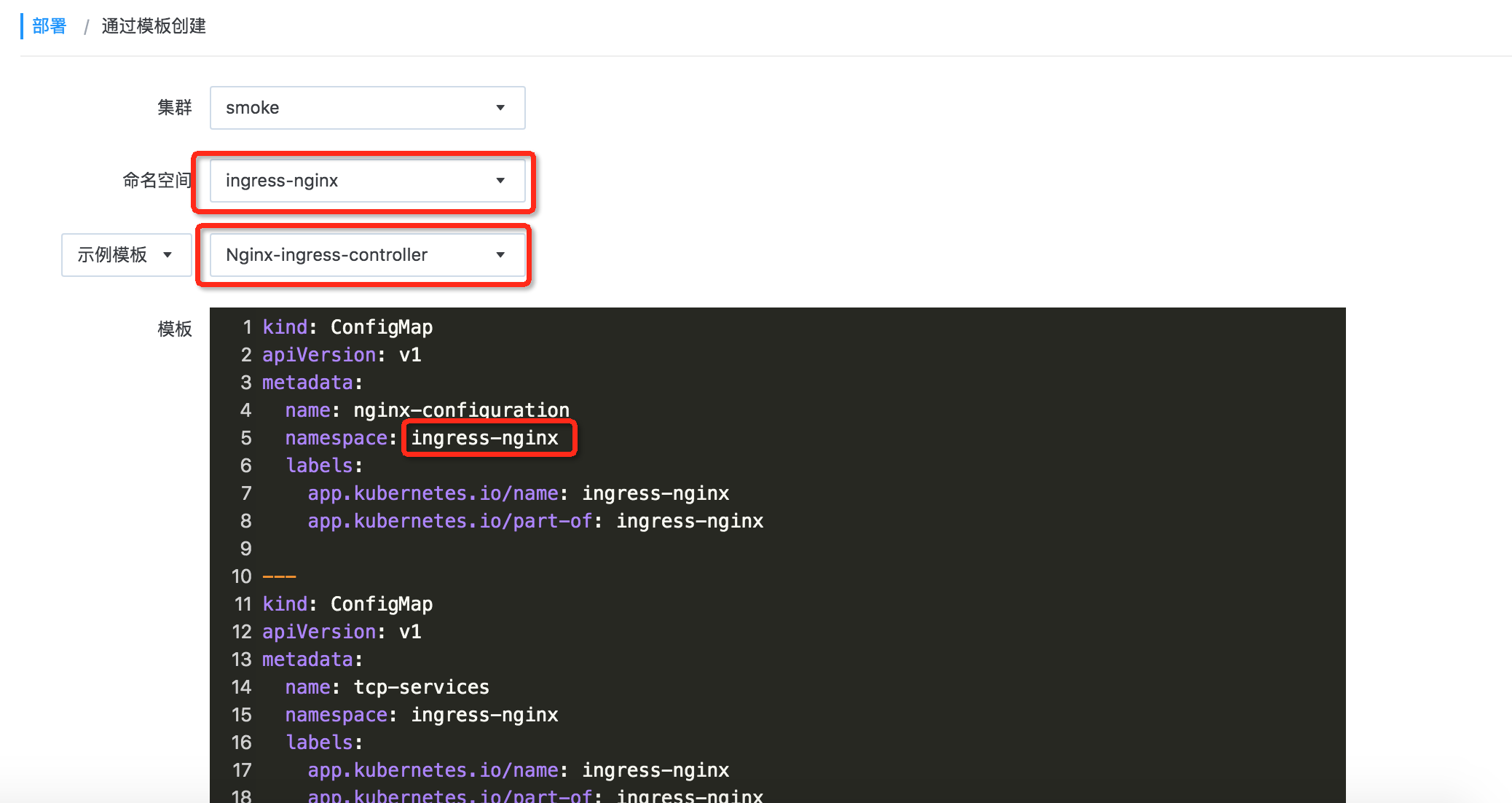Click line number 10 in the gutter

pyautogui.click(x=241, y=576)
